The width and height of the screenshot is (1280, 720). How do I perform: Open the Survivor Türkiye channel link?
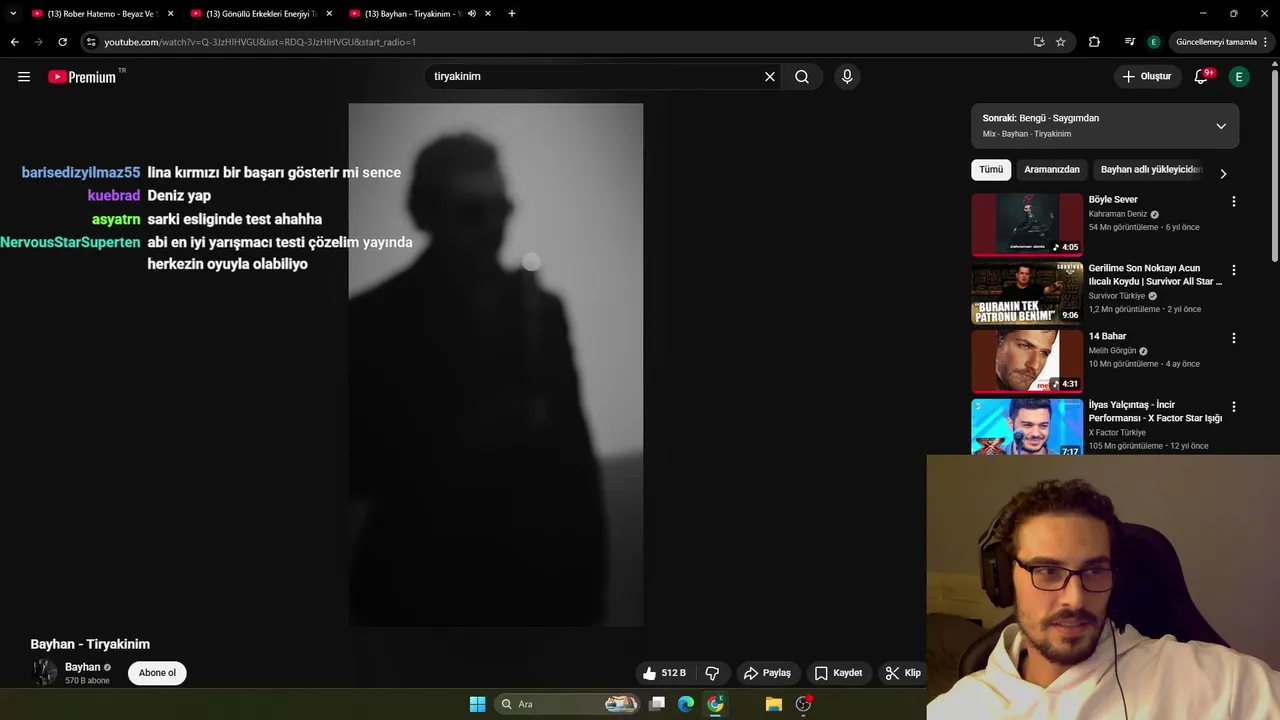(x=1117, y=296)
